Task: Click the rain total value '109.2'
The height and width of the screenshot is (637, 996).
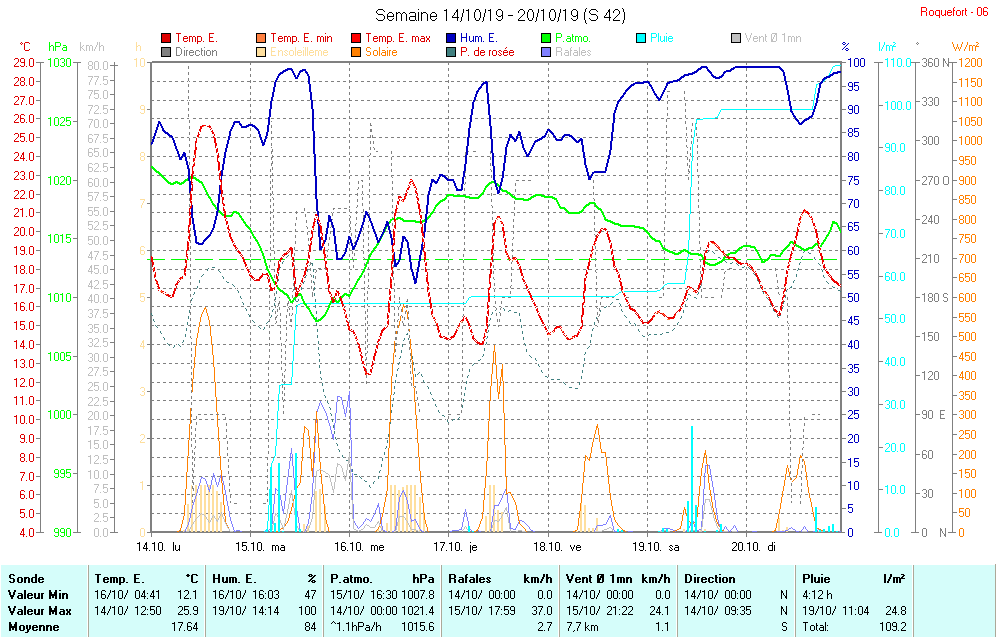Action: pyautogui.click(x=892, y=627)
